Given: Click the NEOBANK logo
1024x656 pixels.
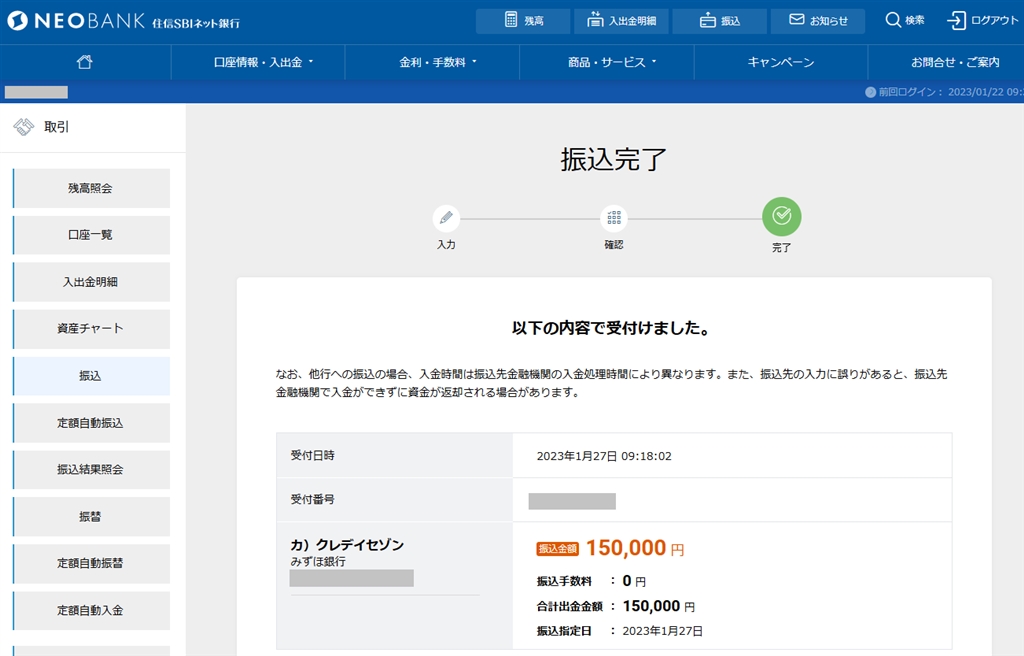Looking at the screenshot, I should (123, 22).
